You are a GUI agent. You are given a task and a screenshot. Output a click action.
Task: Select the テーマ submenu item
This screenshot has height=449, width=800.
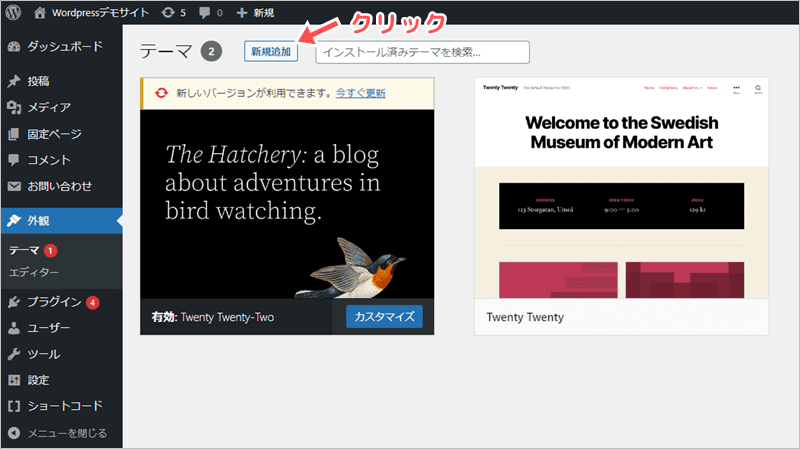pos(24,250)
